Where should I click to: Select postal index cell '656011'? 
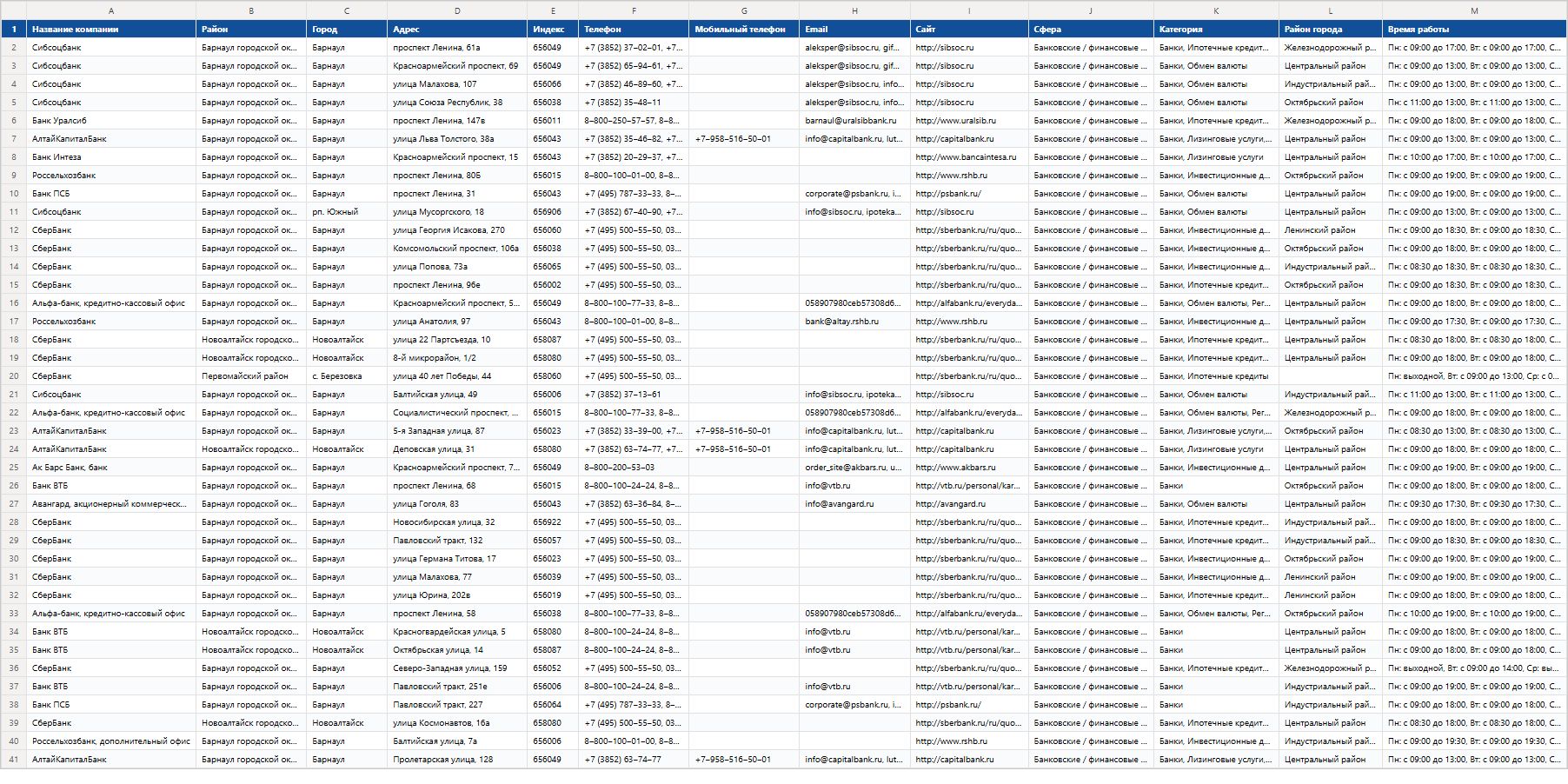tap(553, 120)
